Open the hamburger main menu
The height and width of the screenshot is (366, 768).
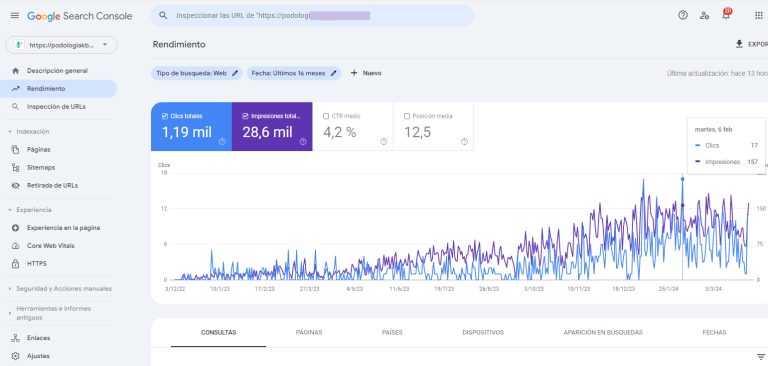point(15,16)
